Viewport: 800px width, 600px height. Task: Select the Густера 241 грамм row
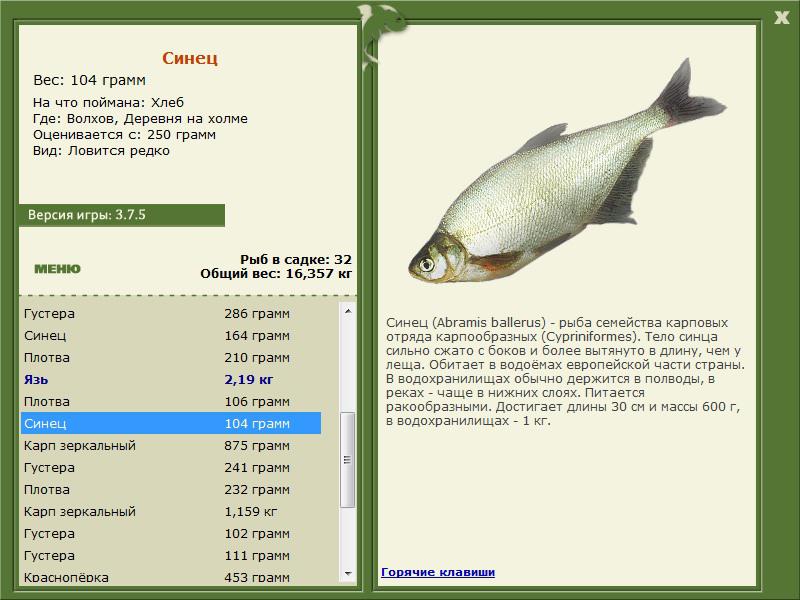[x=171, y=467]
